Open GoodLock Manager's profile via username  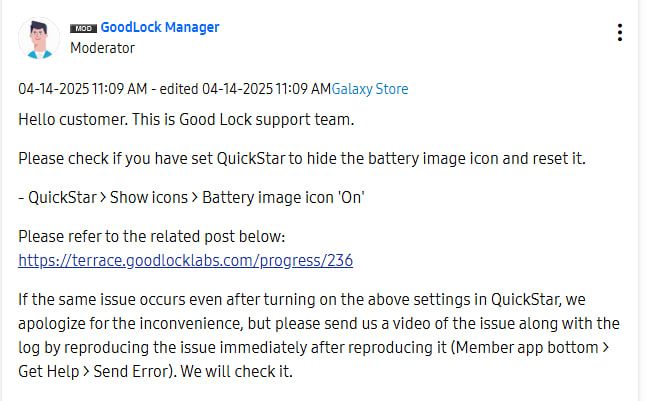(160, 28)
